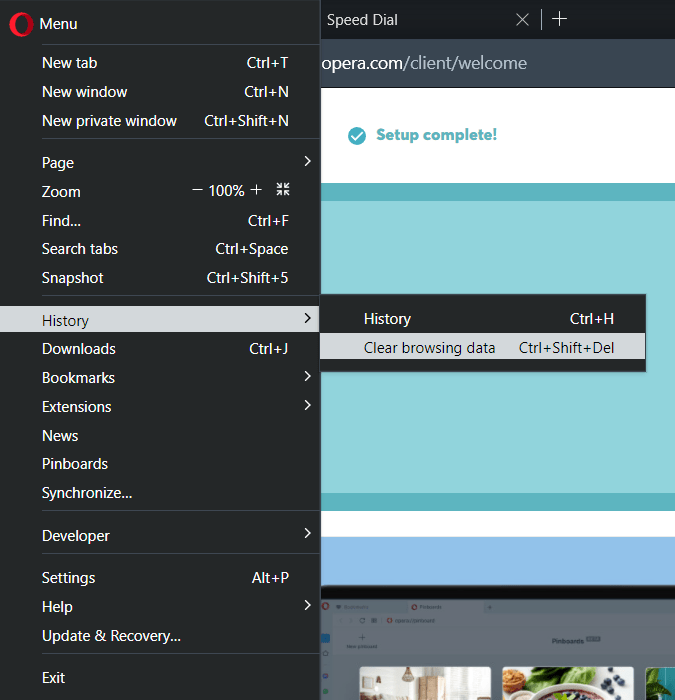Expand the Extensions submenu arrow
This screenshot has width=675, height=700.
coord(307,405)
